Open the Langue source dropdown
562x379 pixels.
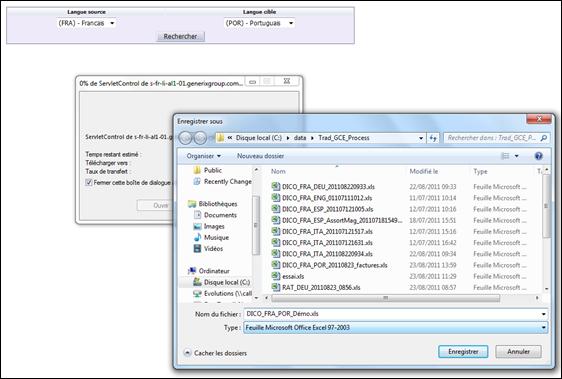point(86,23)
